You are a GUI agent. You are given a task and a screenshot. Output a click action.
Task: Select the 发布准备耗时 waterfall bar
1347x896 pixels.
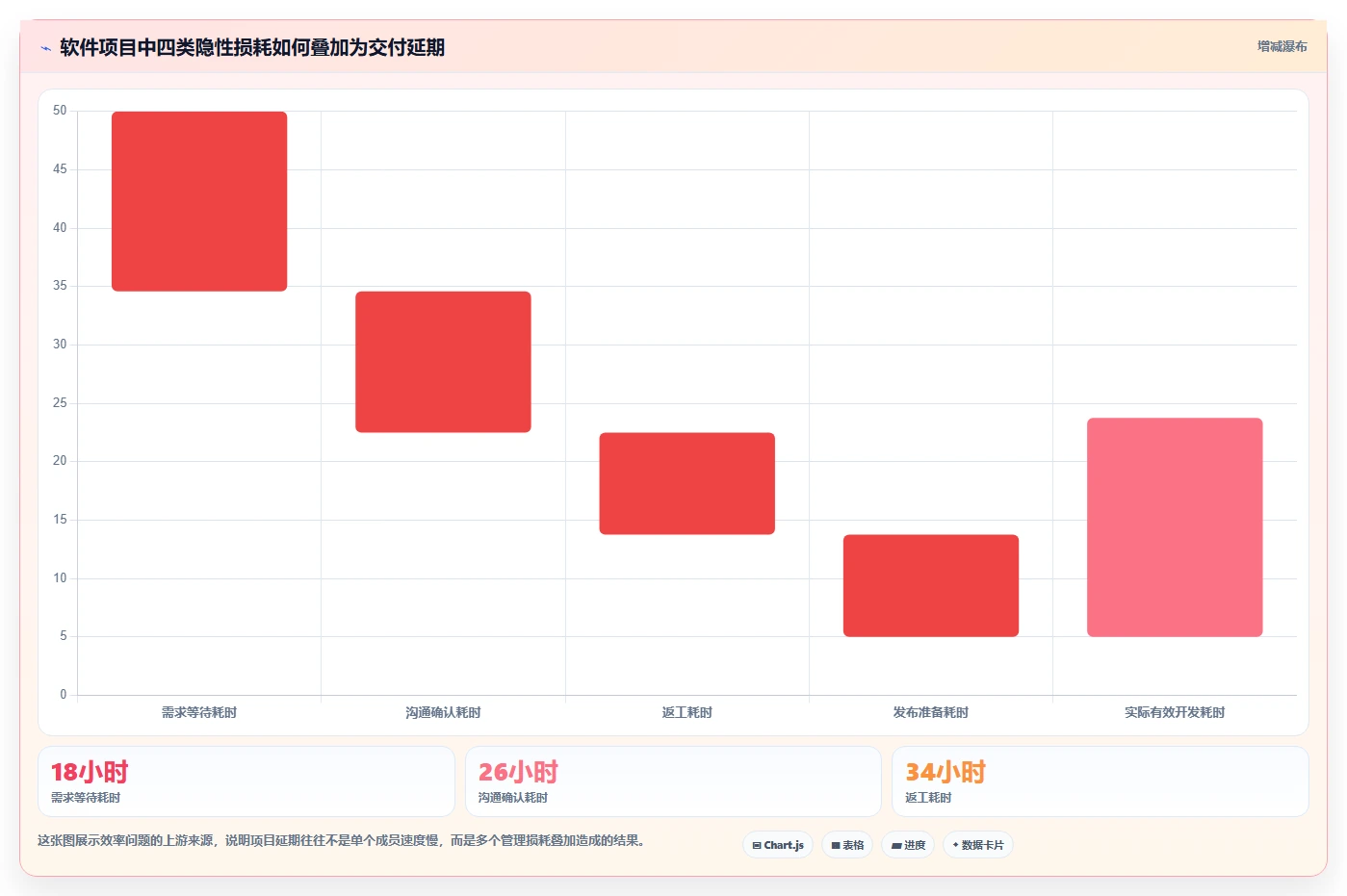[x=931, y=585]
